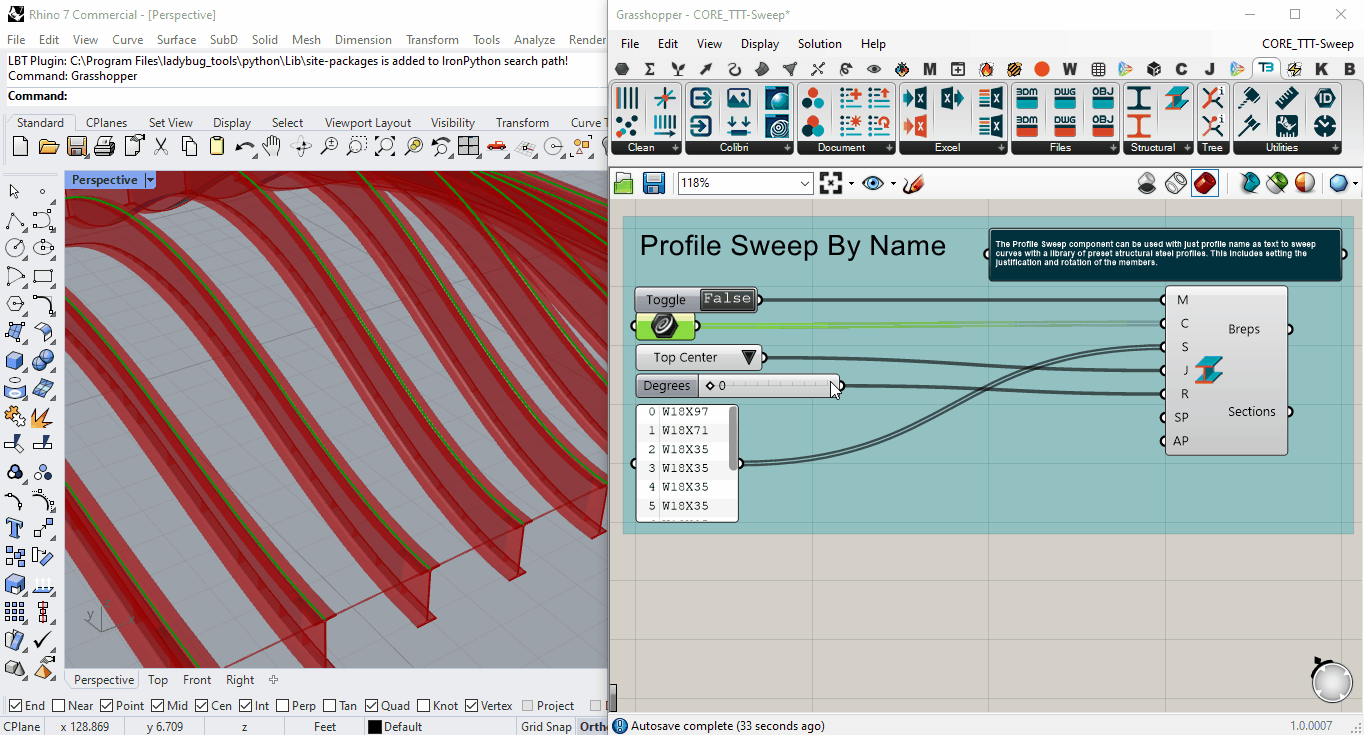
Task: Open the Perspective viewport title dropdown arrow
Action: click(x=150, y=180)
